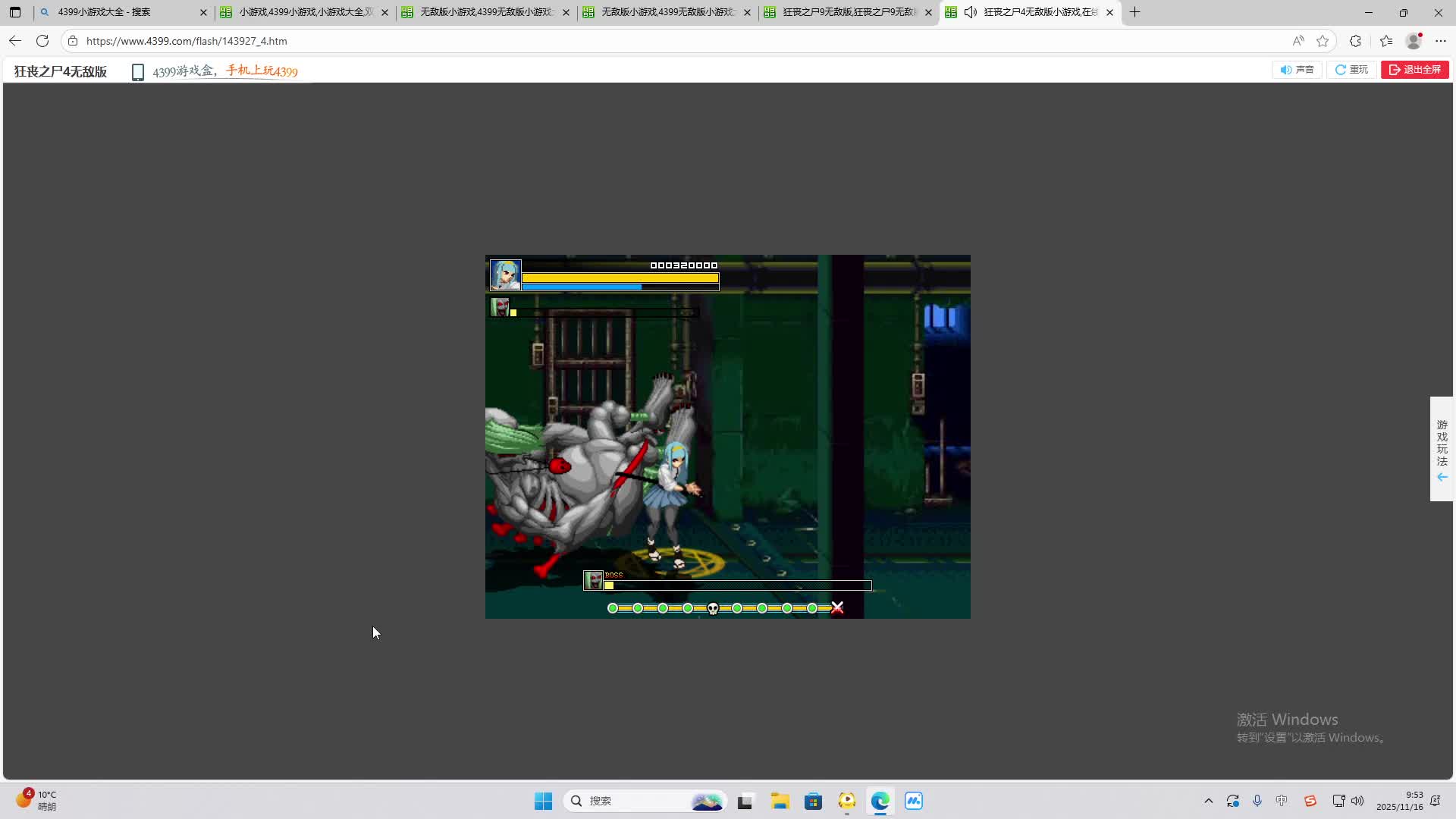This screenshot has width=1456, height=819.
Task: Add page to favorites star icon
Action: tap(1323, 41)
